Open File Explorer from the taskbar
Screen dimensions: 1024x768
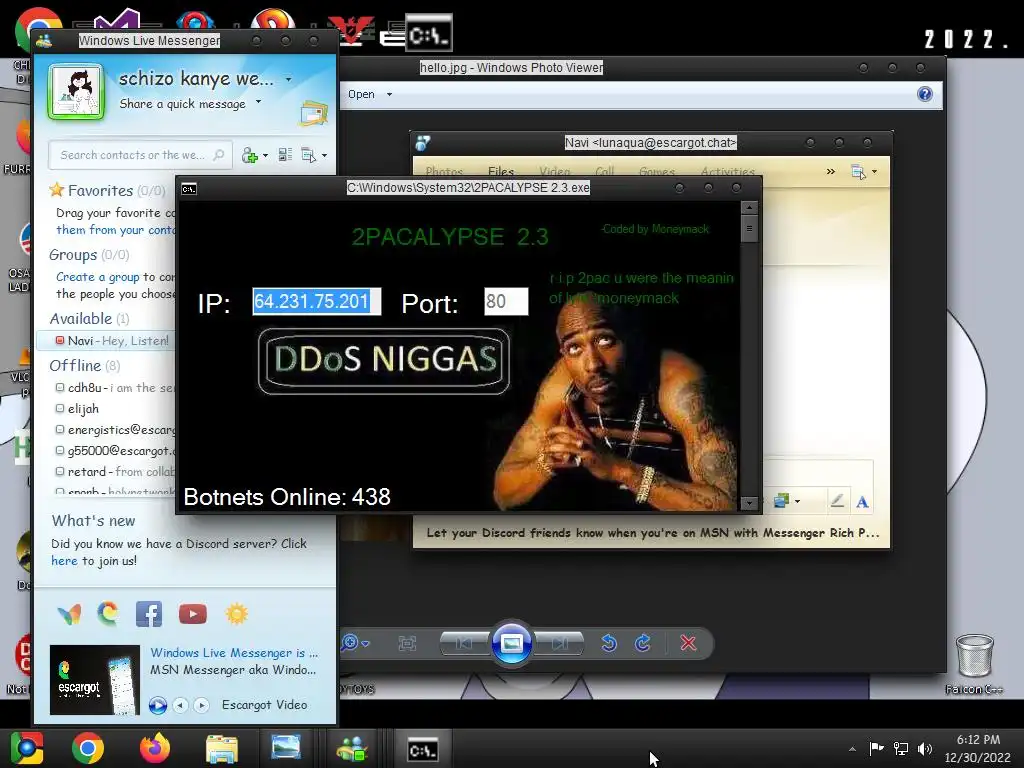point(221,748)
